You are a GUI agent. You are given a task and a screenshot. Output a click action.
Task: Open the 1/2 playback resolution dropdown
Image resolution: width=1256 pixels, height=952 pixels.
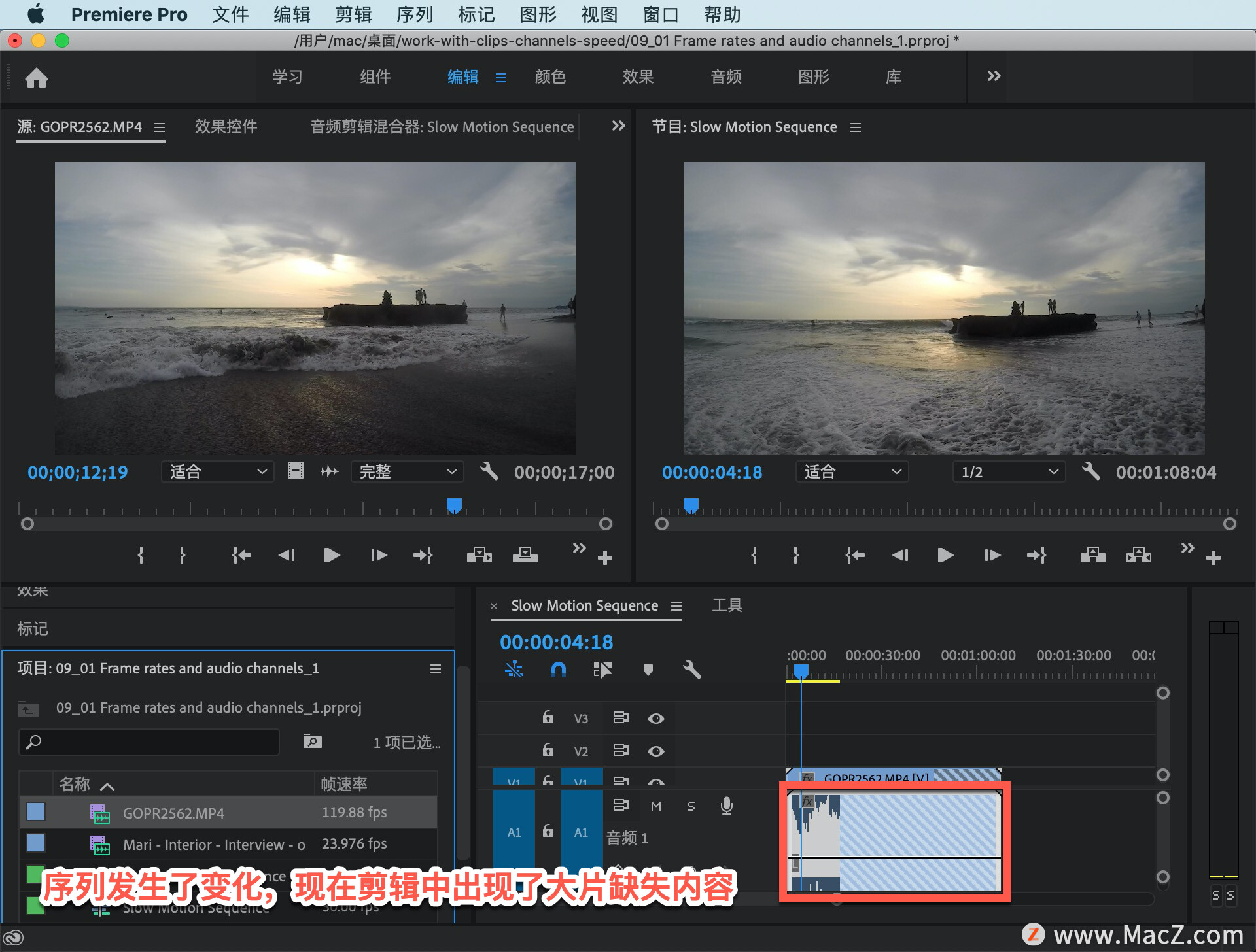(x=1008, y=471)
